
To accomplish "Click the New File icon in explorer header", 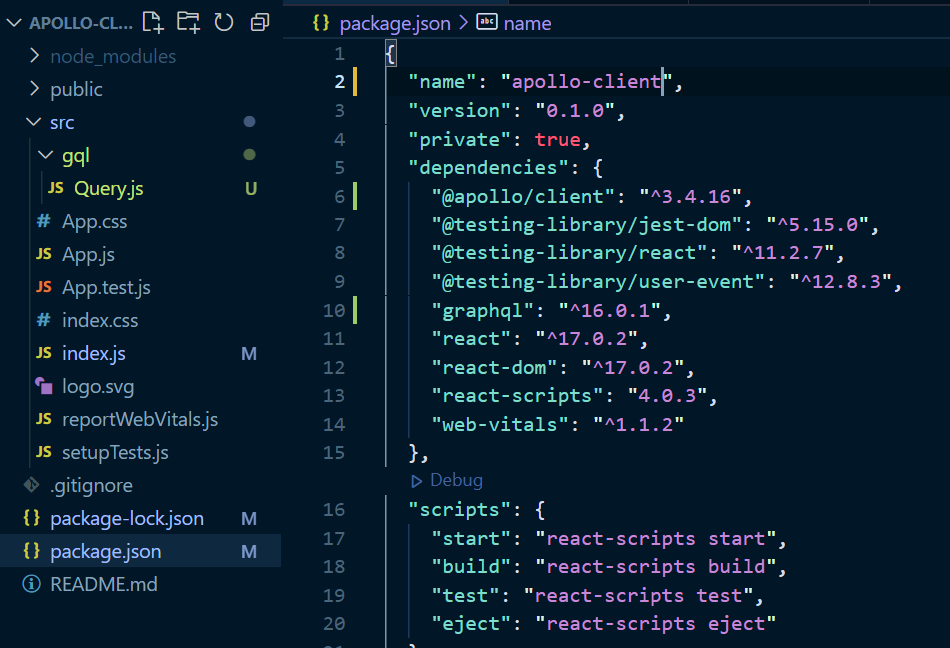I will click(153, 22).
